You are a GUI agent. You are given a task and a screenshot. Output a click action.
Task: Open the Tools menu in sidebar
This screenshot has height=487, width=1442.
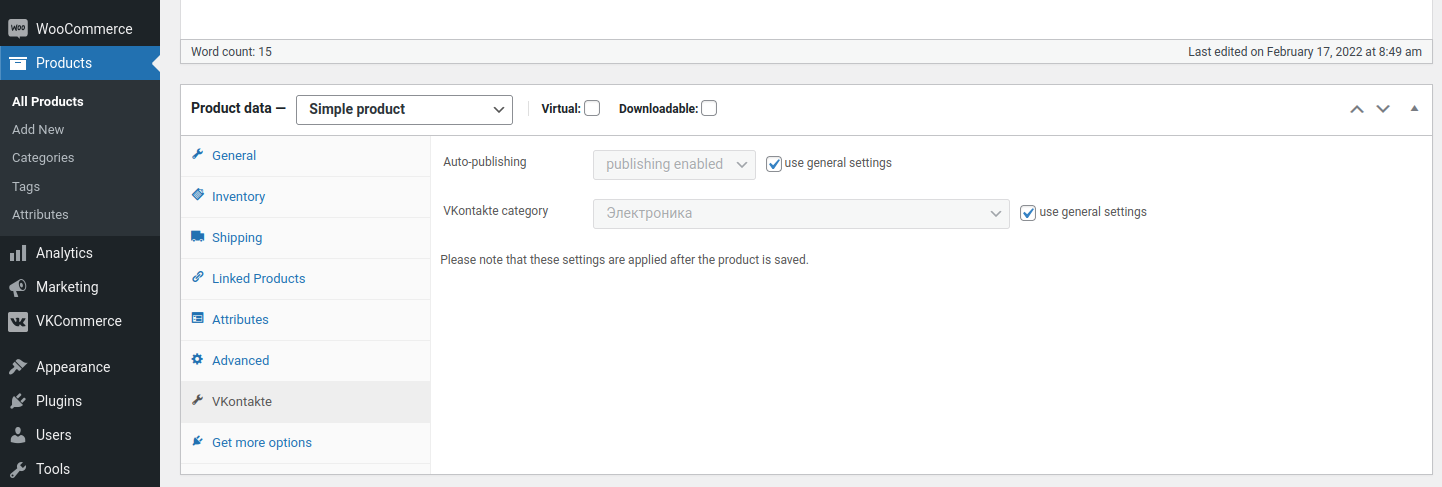(x=80, y=469)
